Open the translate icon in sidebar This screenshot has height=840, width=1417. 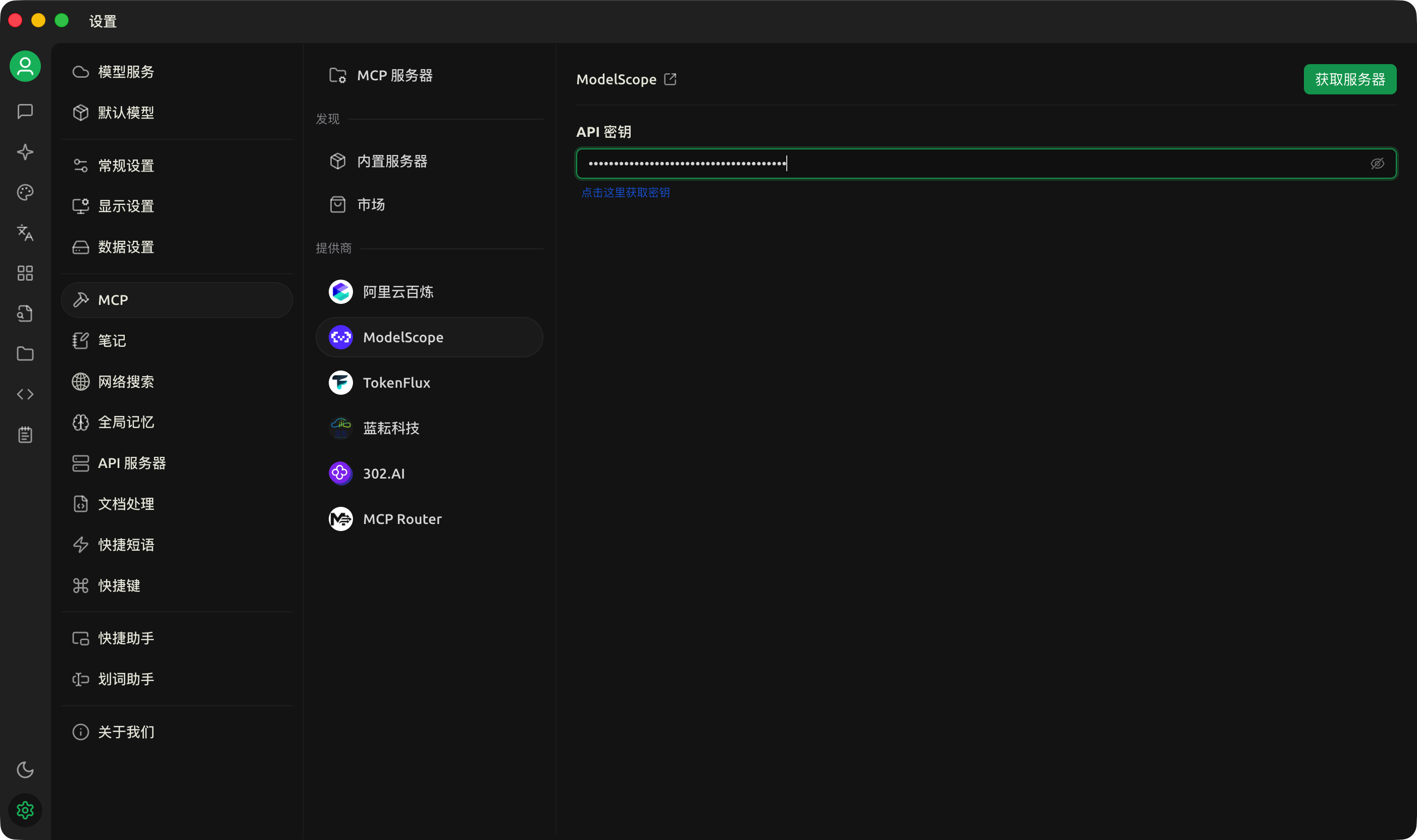[x=25, y=233]
